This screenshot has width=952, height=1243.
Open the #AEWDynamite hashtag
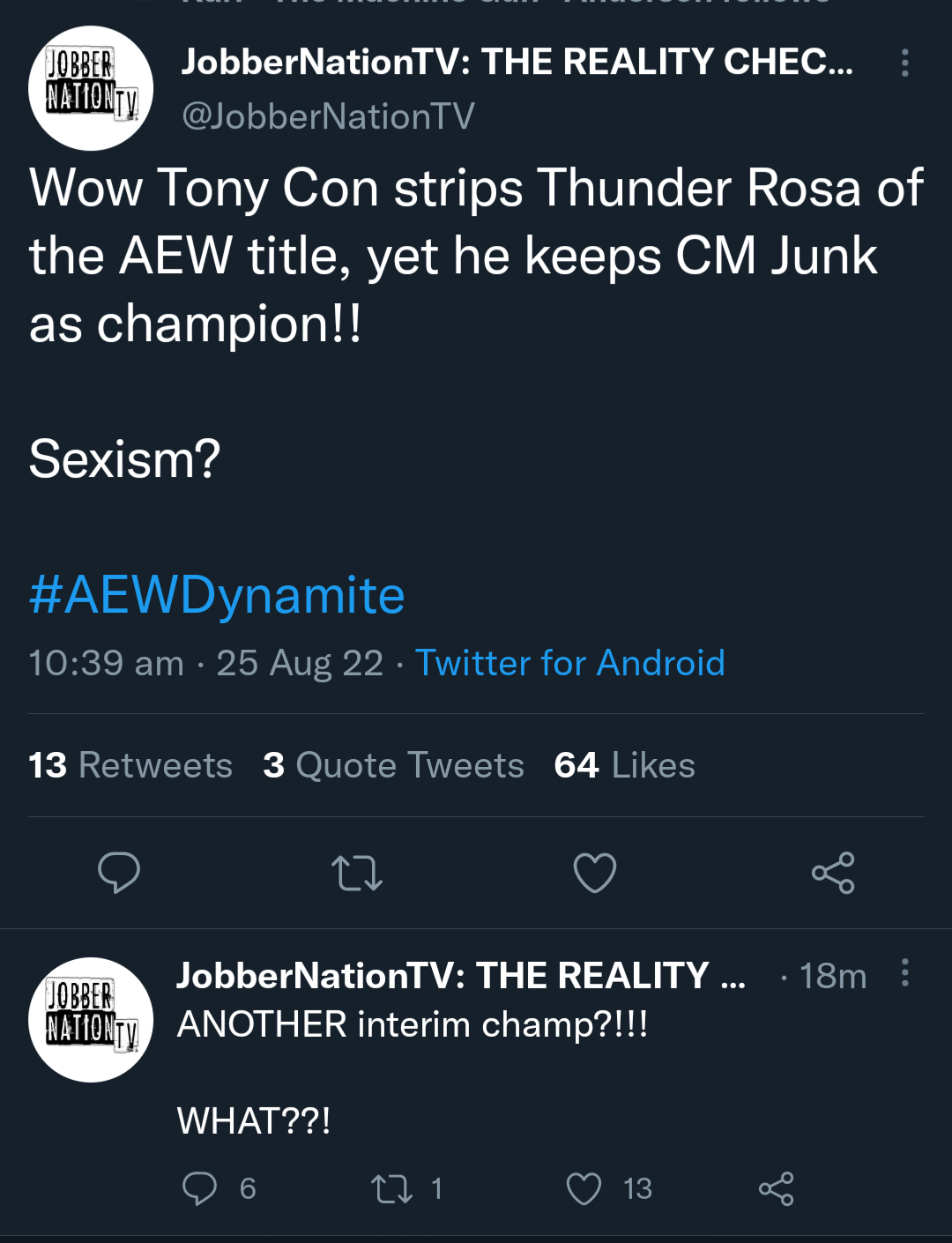click(217, 595)
